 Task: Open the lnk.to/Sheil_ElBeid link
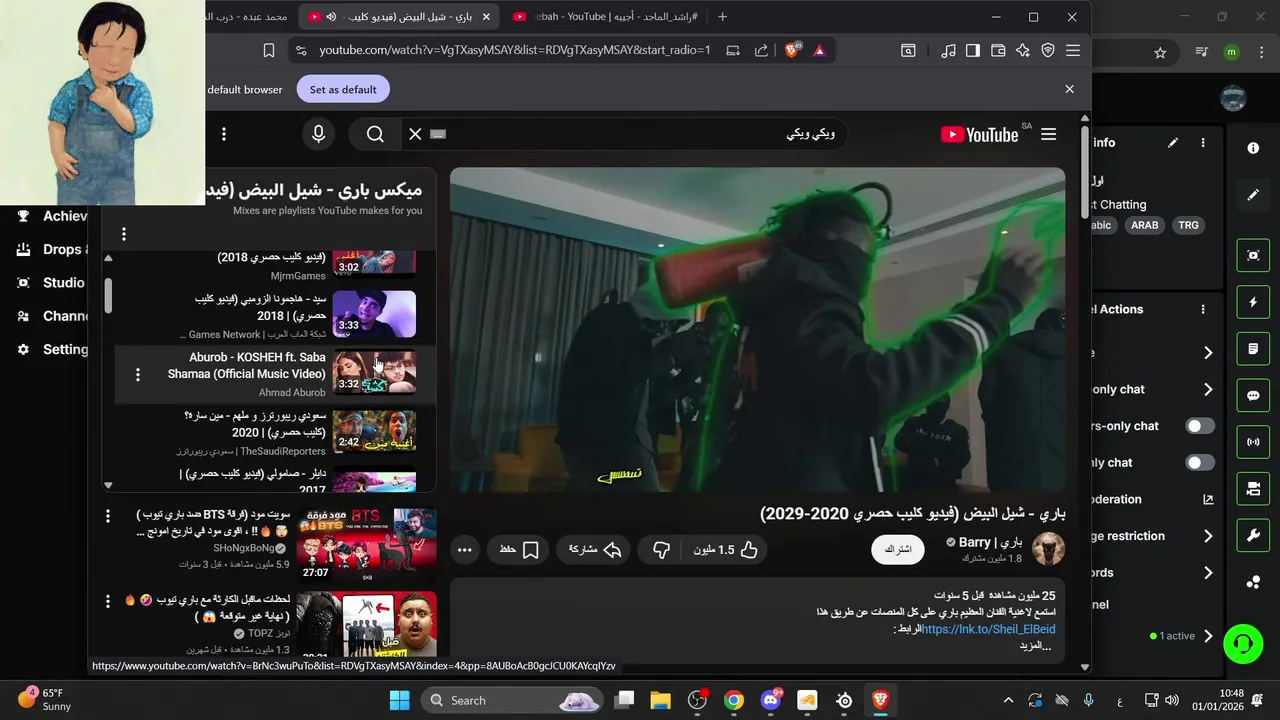pos(988,629)
